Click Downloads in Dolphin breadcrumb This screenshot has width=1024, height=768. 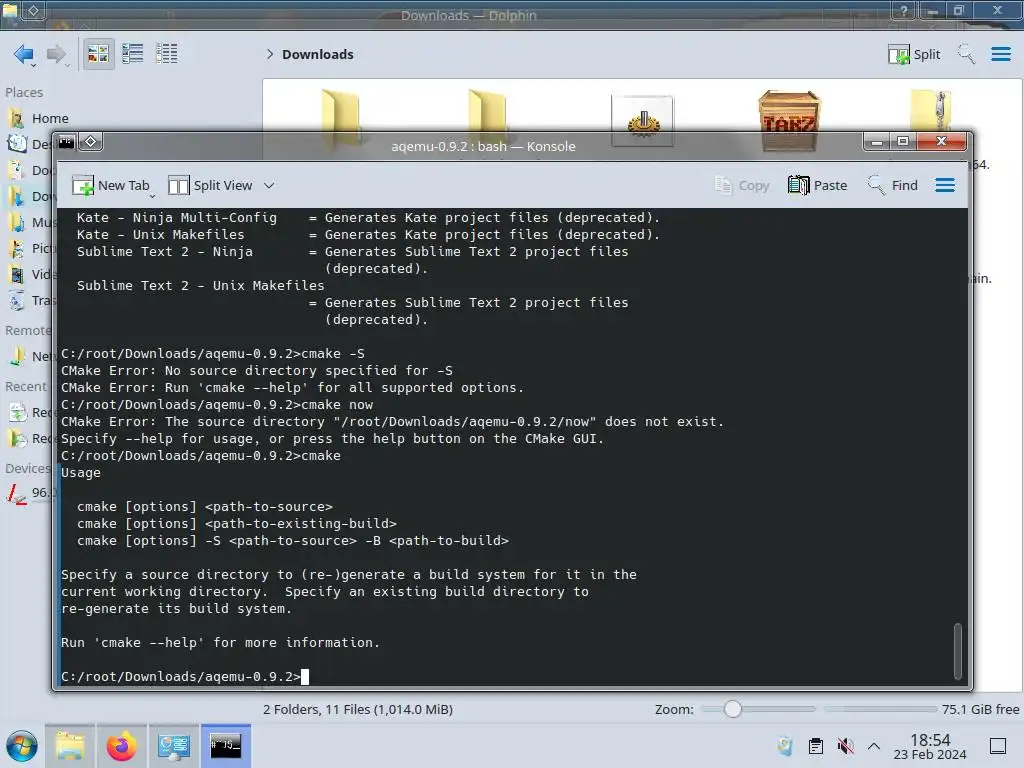pyautogui.click(x=317, y=54)
